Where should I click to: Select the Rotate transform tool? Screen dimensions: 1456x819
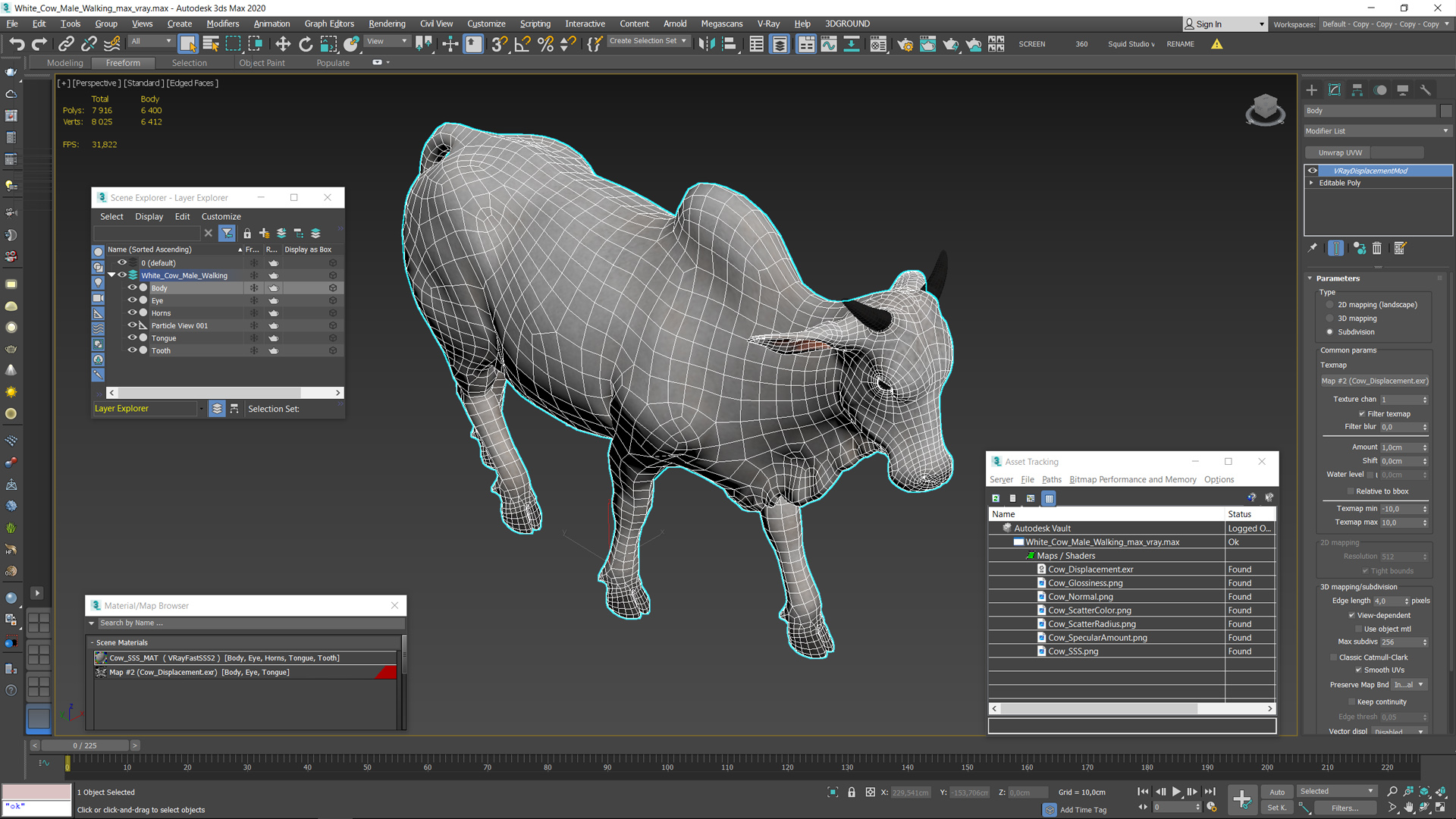click(x=306, y=44)
